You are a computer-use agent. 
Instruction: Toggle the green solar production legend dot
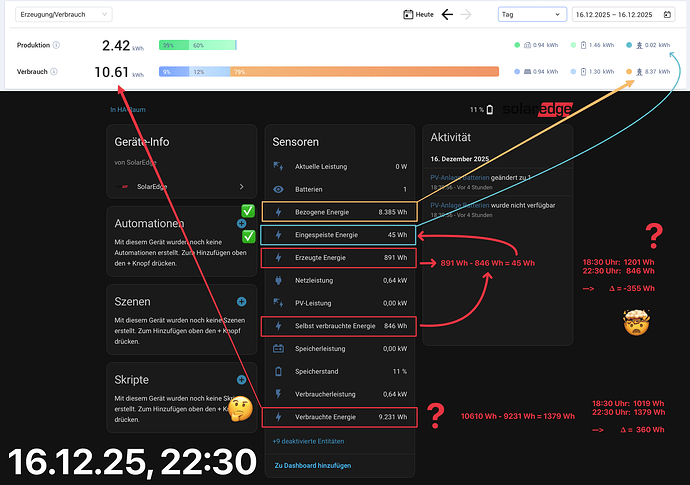point(517,45)
